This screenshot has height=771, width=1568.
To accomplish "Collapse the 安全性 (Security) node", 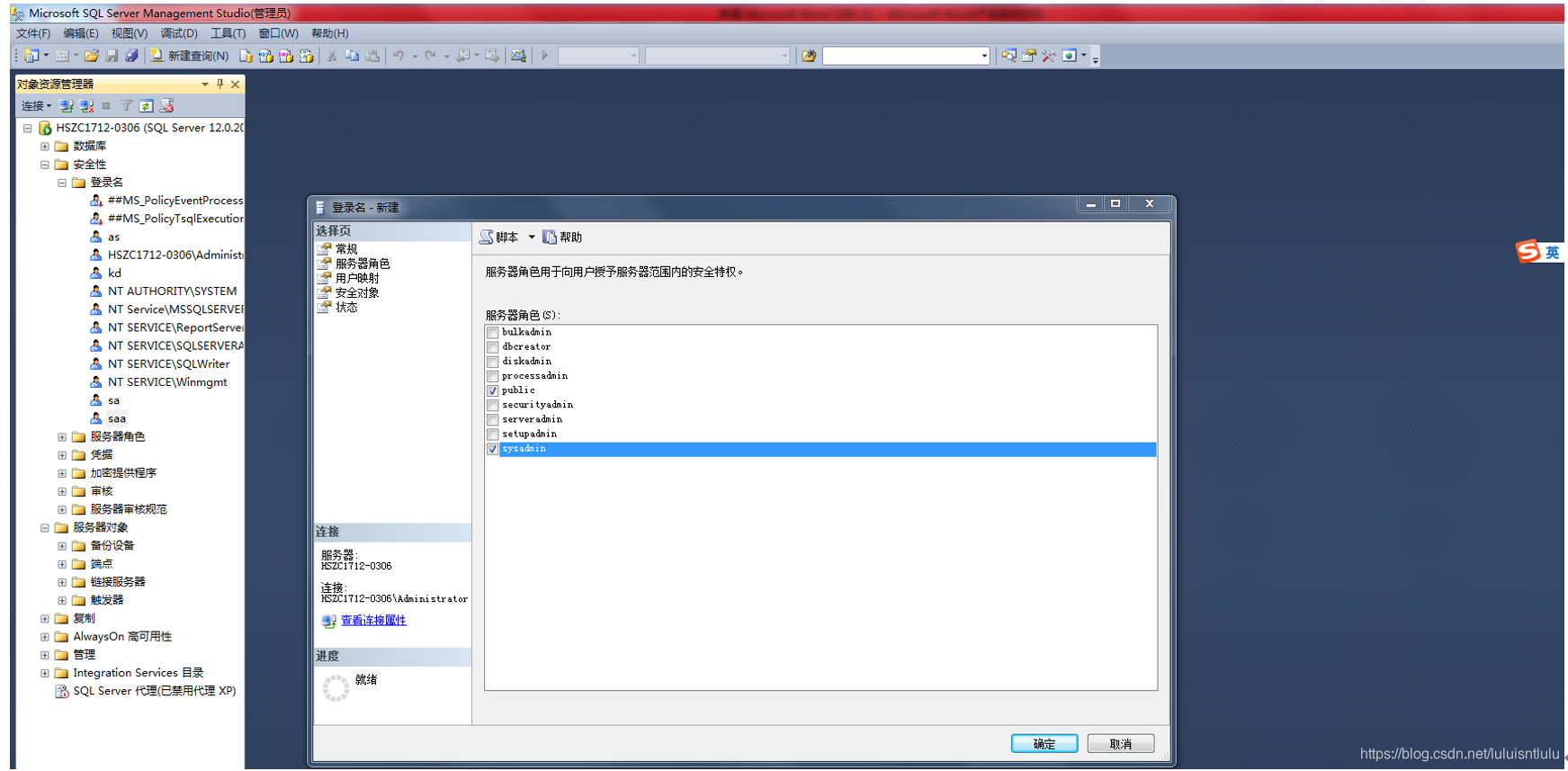I will (44, 165).
